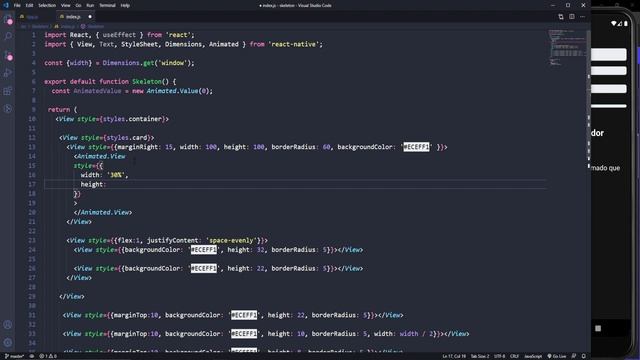Click 'width / 2' expression on line 33

point(416,334)
